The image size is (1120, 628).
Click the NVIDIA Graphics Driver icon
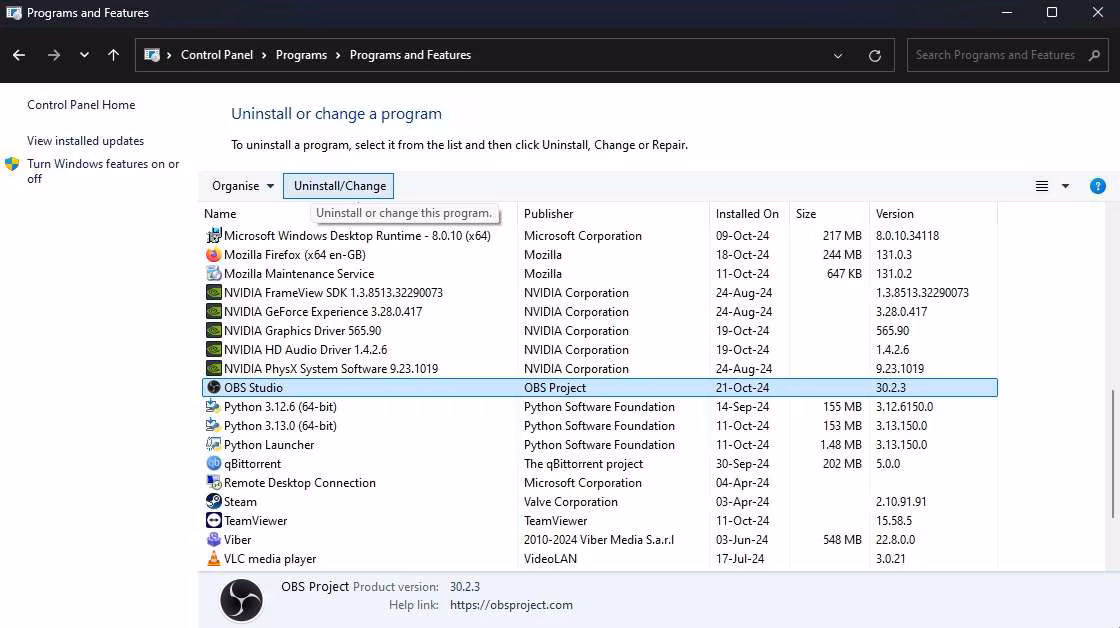(x=214, y=330)
